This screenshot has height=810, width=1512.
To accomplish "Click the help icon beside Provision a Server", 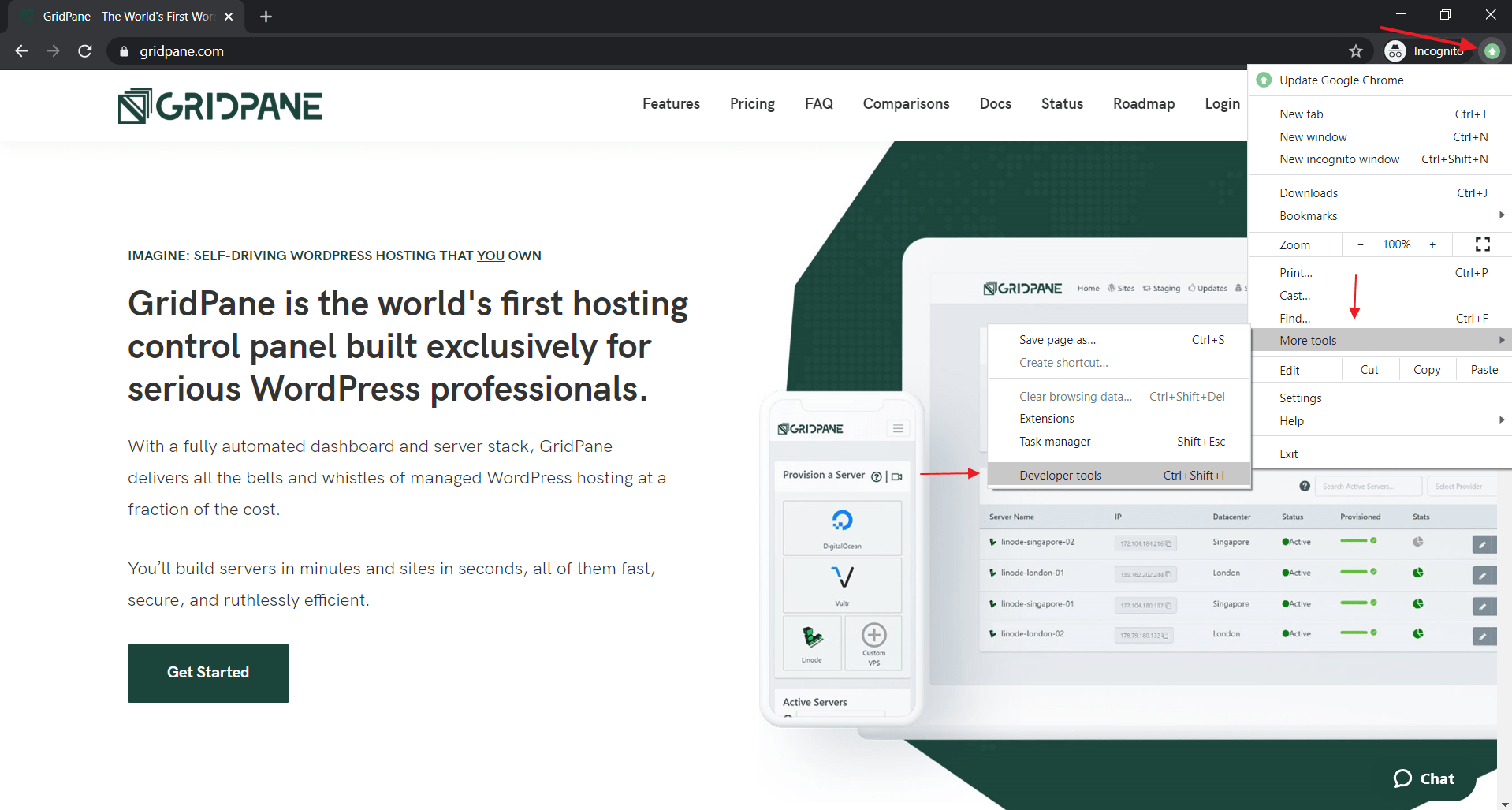I will coord(876,476).
